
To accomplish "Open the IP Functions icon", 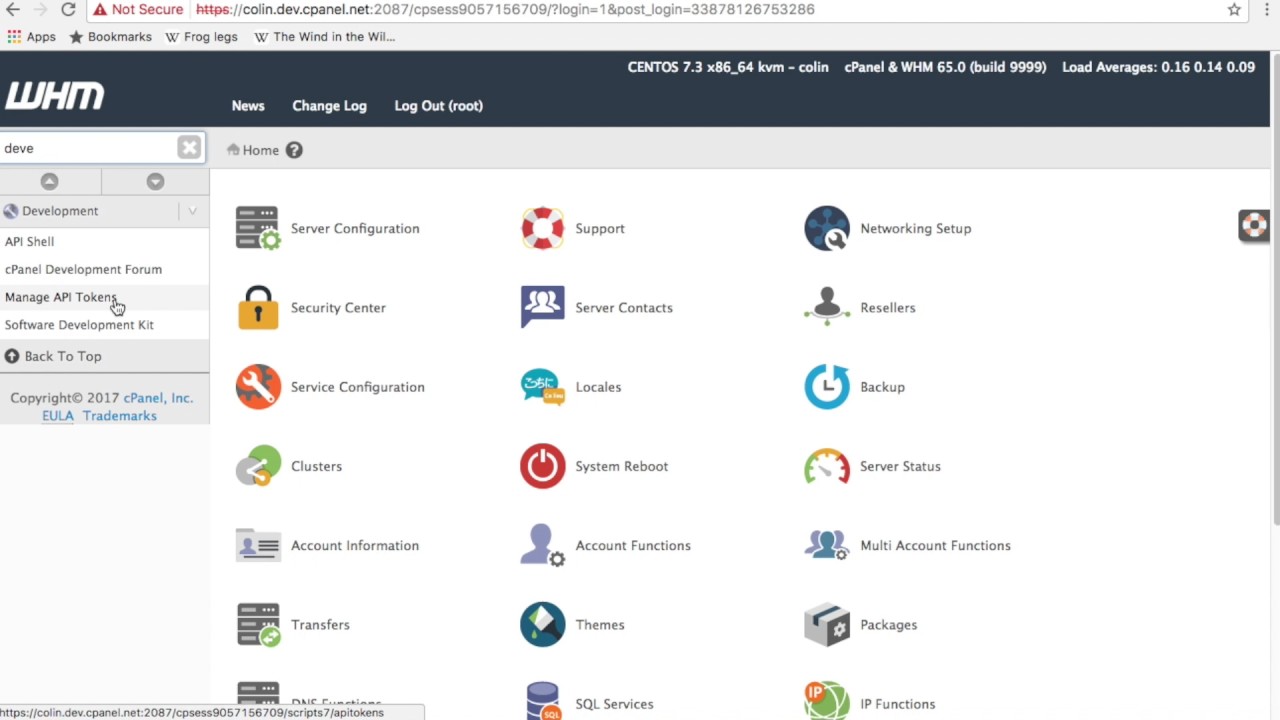I will point(827,701).
